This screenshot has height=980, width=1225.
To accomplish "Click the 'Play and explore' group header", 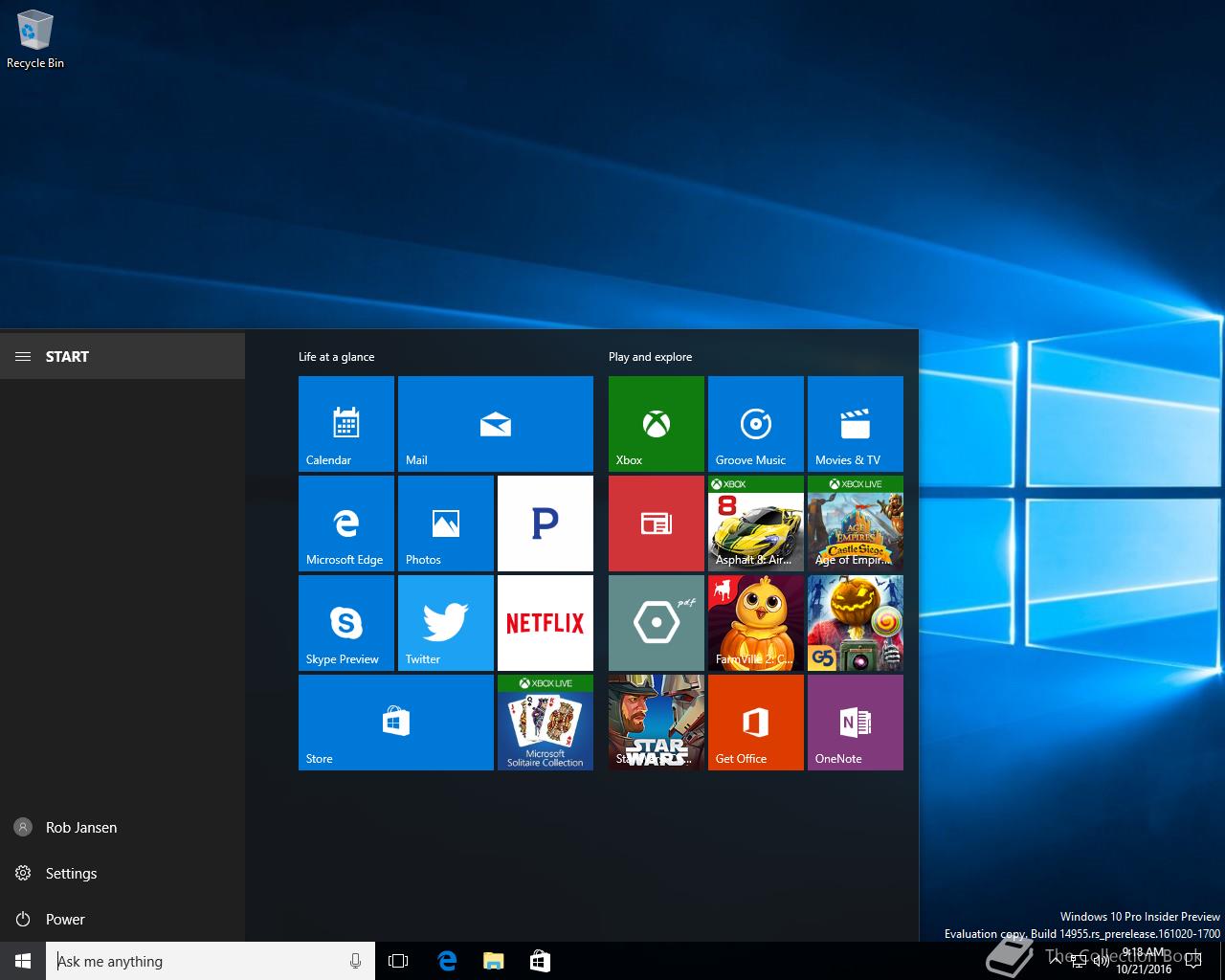I will 650,357.
